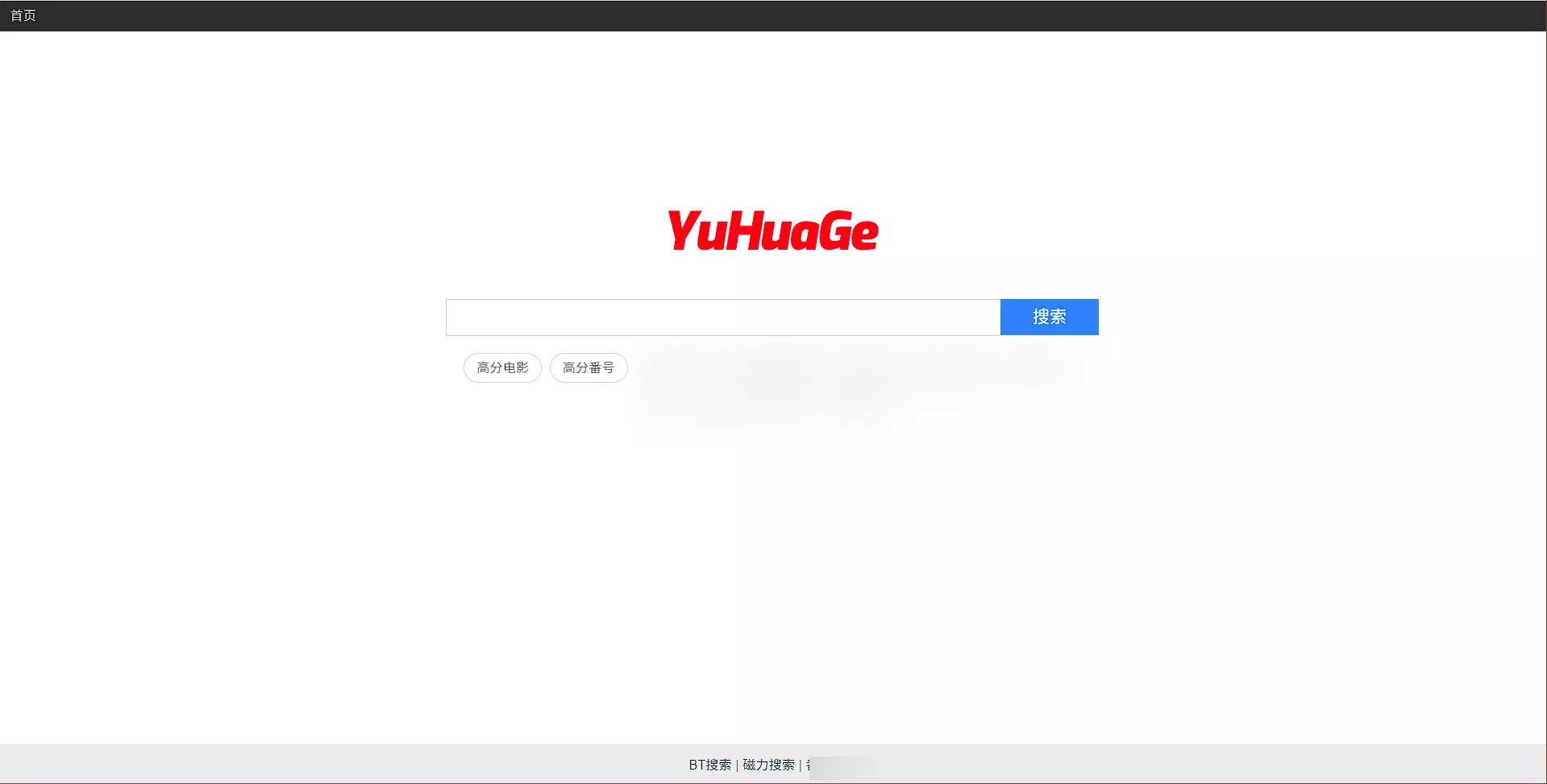Viewport: 1547px width, 784px height.
Task: Click the dark top navigation bar
Action: [774, 15]
